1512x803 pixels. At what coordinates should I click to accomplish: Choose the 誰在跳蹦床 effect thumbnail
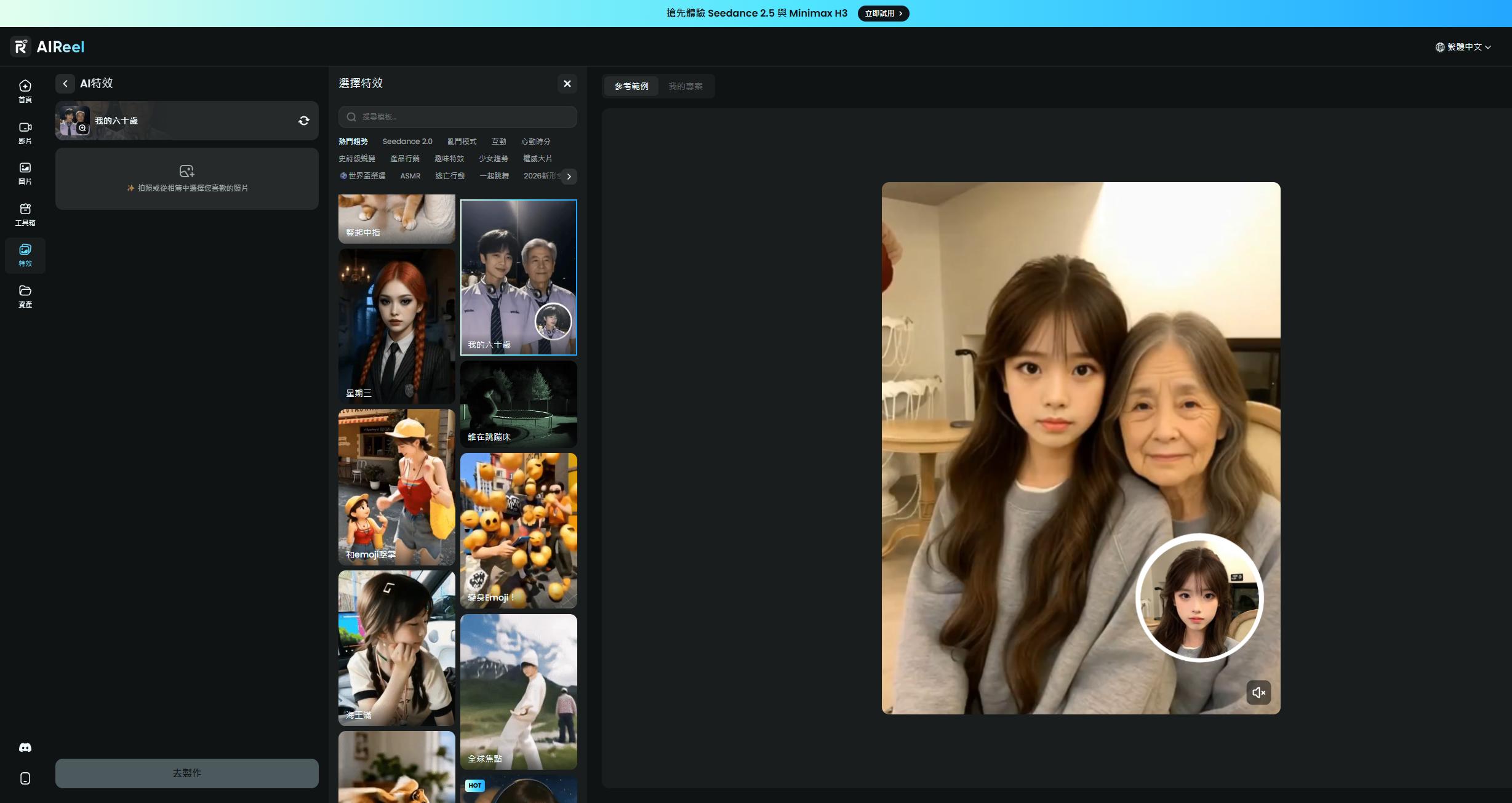519,404
